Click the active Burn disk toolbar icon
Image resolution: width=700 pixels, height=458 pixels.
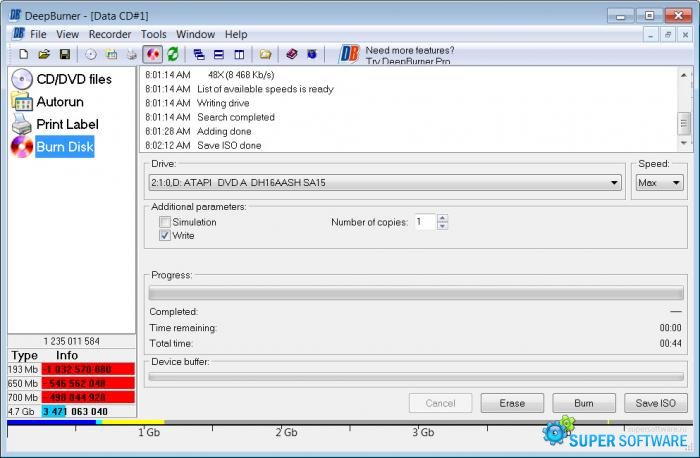click(x=152, y=54)
